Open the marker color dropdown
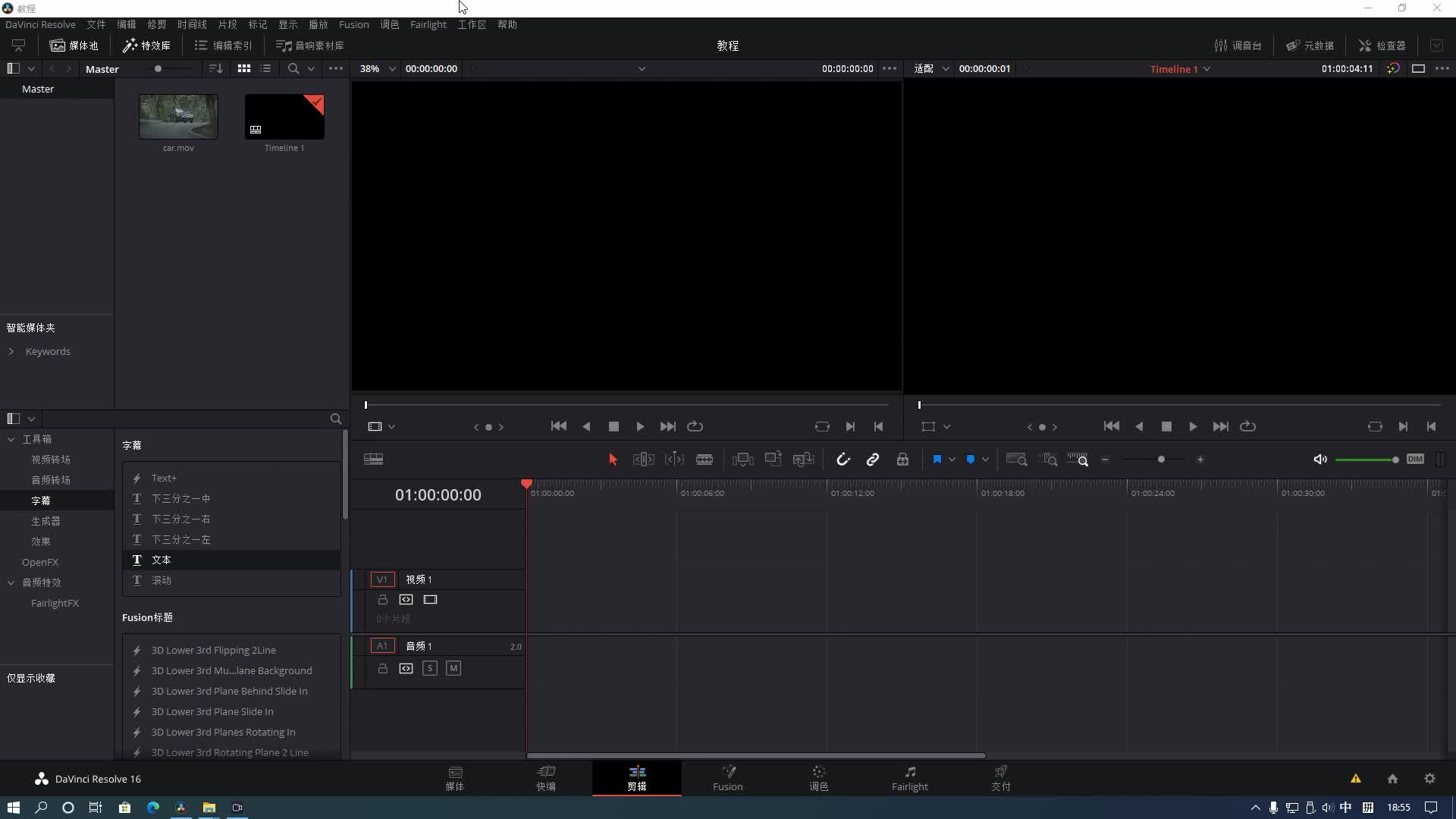This screenshot has width=1456, height=819. pos(985,460)
